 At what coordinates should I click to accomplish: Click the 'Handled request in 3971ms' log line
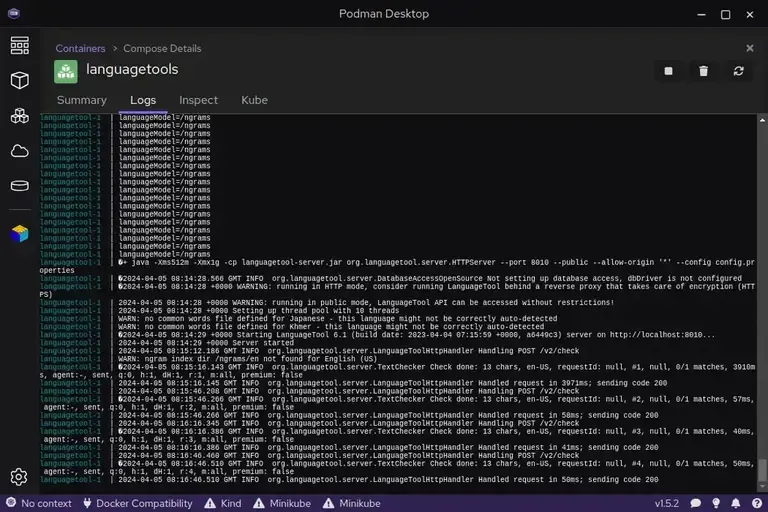coord(392,383)
